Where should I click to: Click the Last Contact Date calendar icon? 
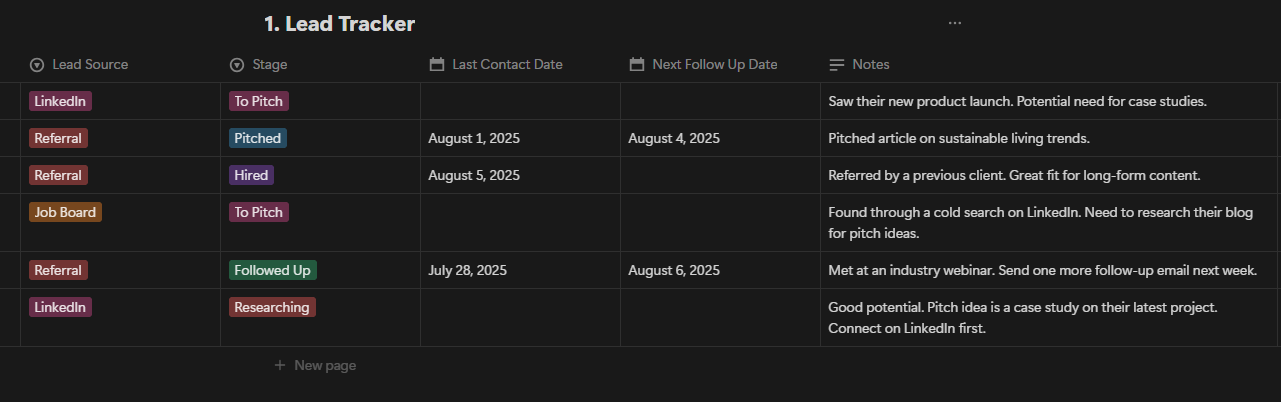click(x=437, y=64)
